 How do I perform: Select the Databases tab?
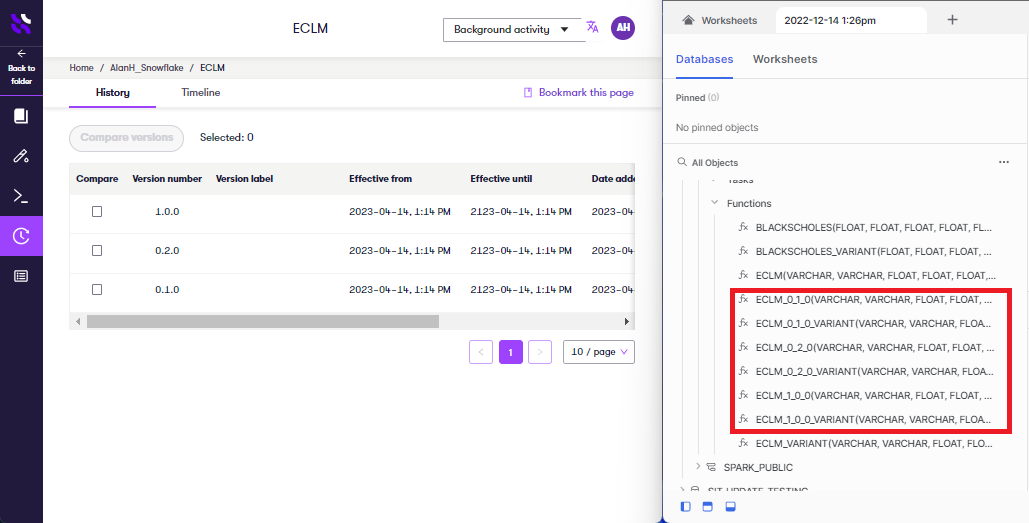point(704,59)
